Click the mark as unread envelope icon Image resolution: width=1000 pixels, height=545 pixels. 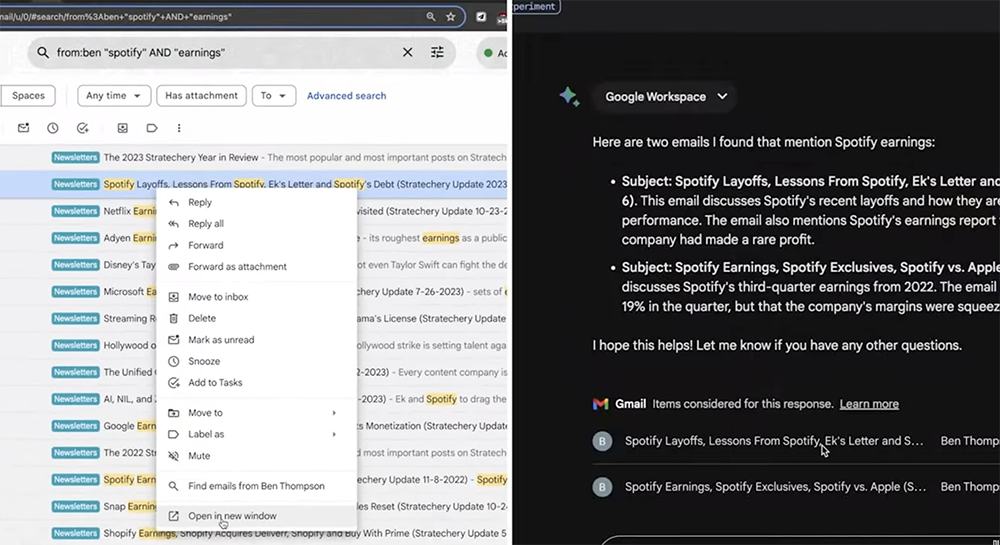point(24,128)
